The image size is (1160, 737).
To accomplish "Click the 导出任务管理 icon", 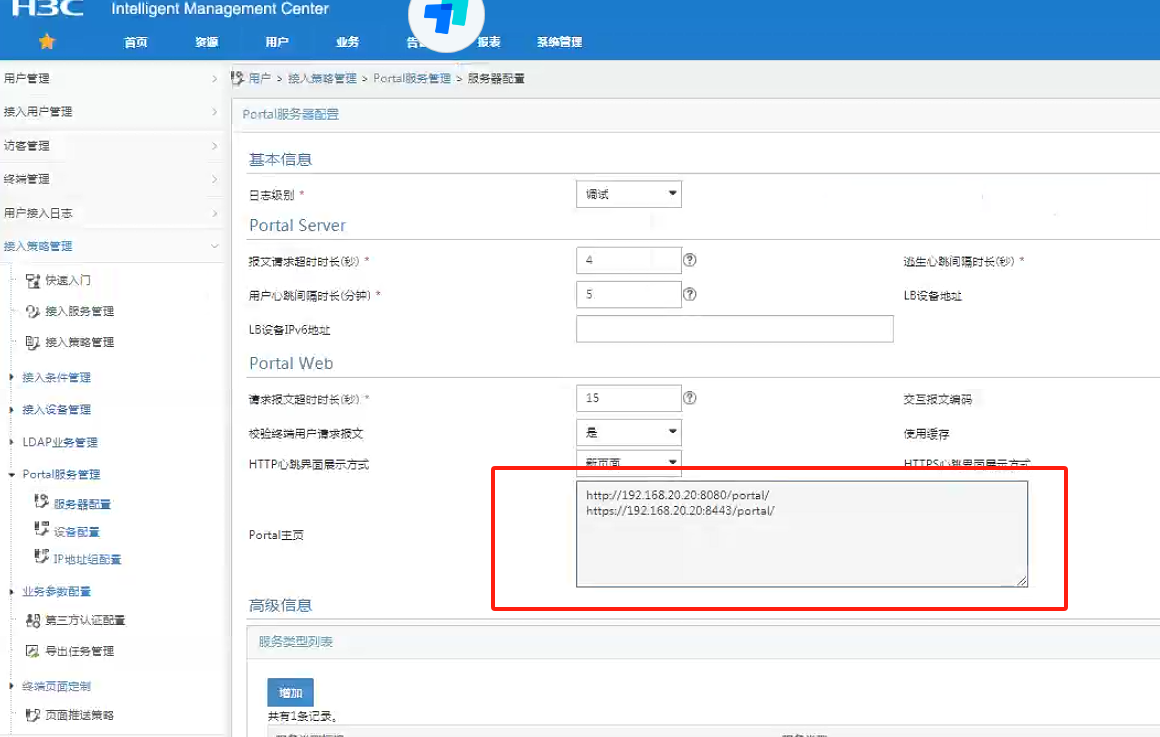I will [x=33, y=651].
